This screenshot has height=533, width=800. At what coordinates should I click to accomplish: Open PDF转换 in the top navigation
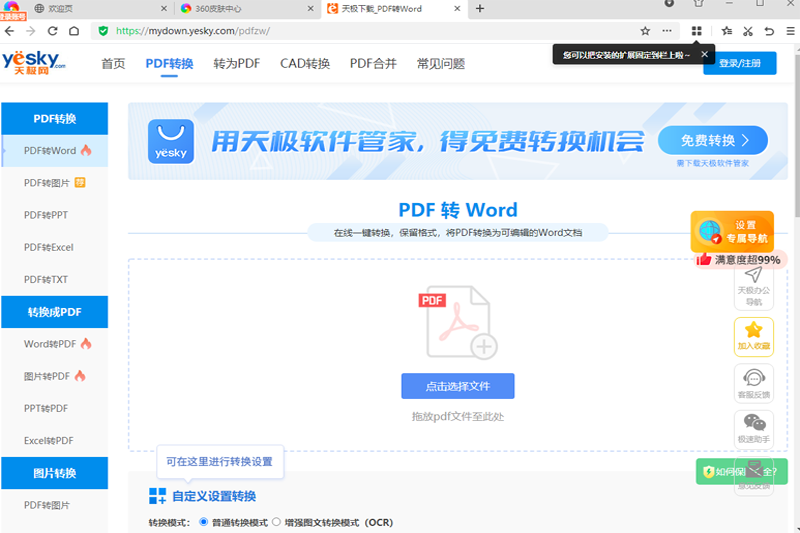[x=169, y=64]
